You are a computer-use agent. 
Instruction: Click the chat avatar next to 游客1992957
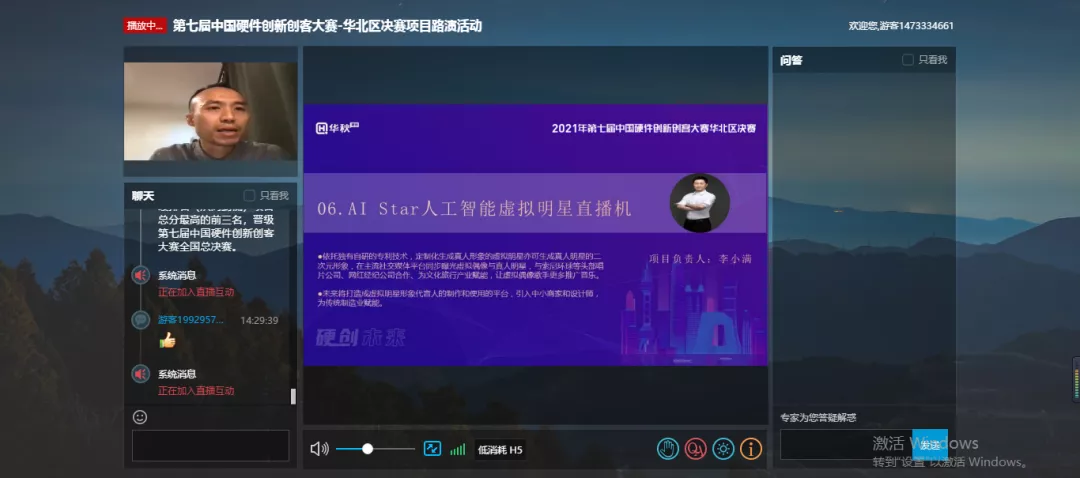(x=141, y=320)
